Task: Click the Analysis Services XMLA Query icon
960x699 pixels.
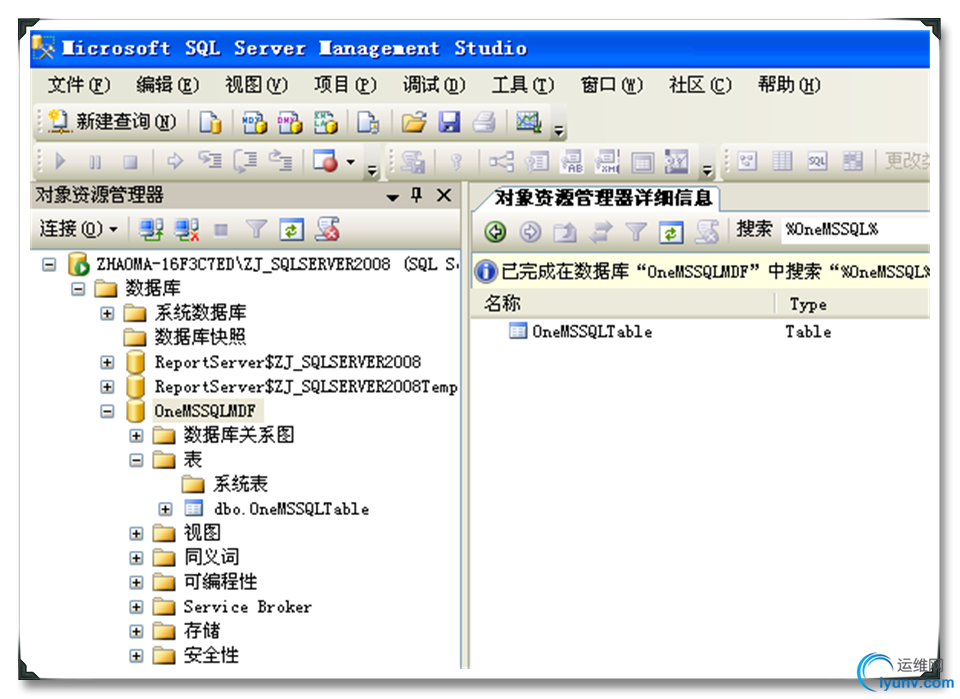Action: [325, 122]
